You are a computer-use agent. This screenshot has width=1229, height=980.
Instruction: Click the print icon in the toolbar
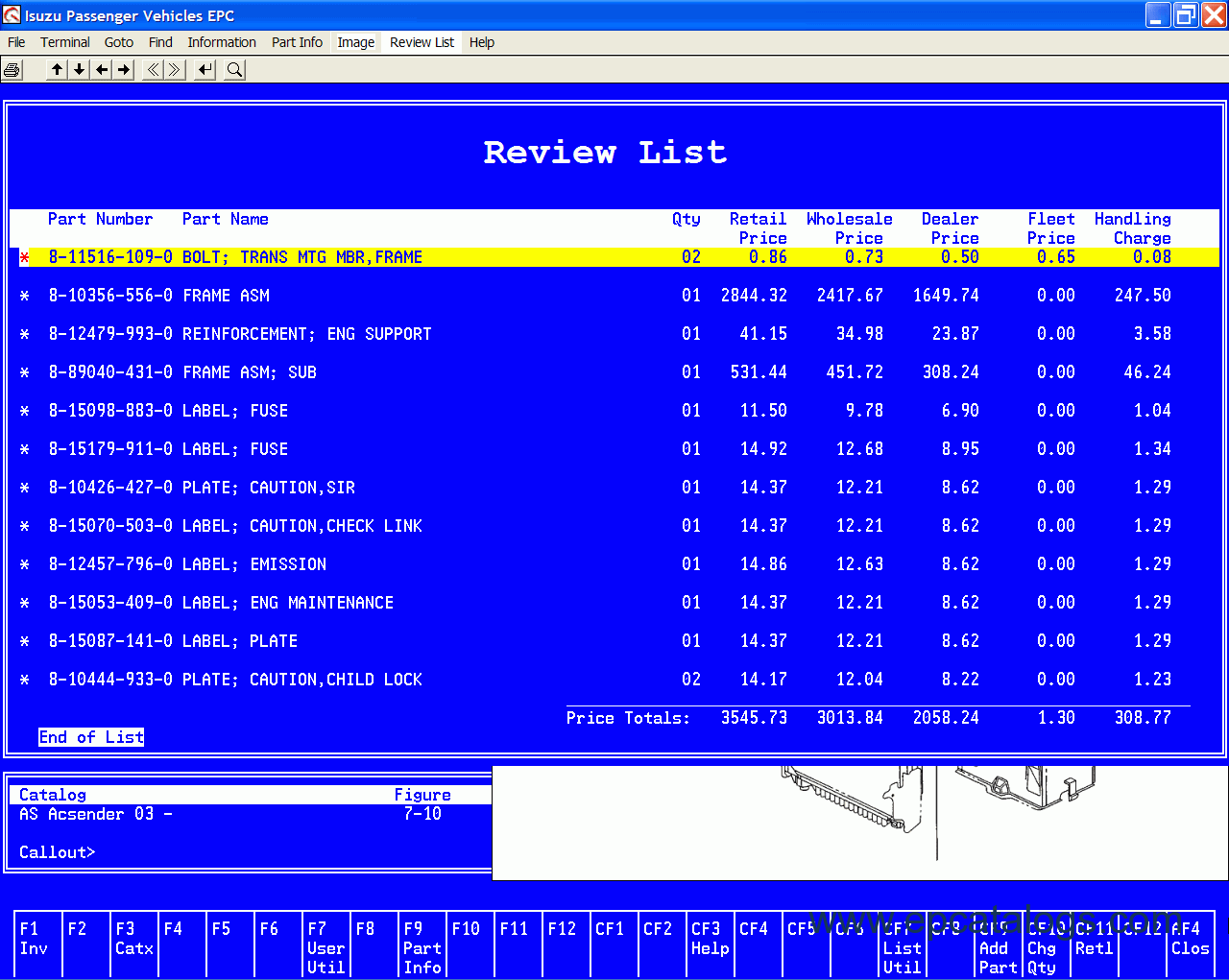12,69
